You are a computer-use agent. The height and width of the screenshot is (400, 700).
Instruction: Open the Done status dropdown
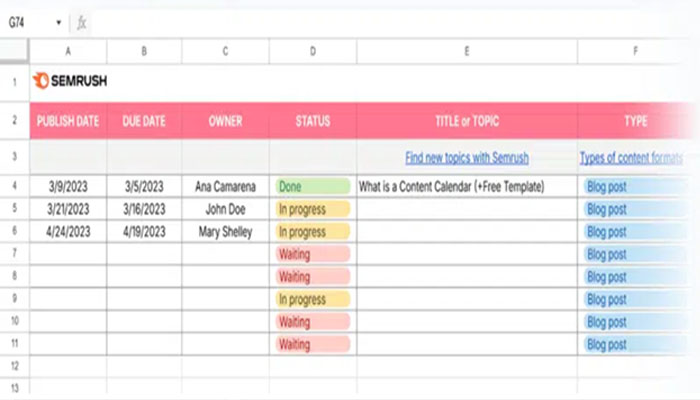click(312, 186)
